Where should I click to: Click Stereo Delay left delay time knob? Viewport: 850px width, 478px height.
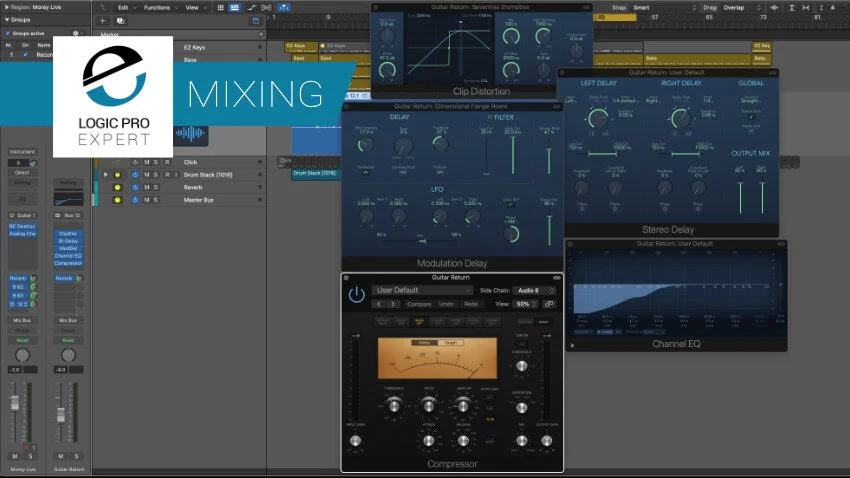[598, 117]
